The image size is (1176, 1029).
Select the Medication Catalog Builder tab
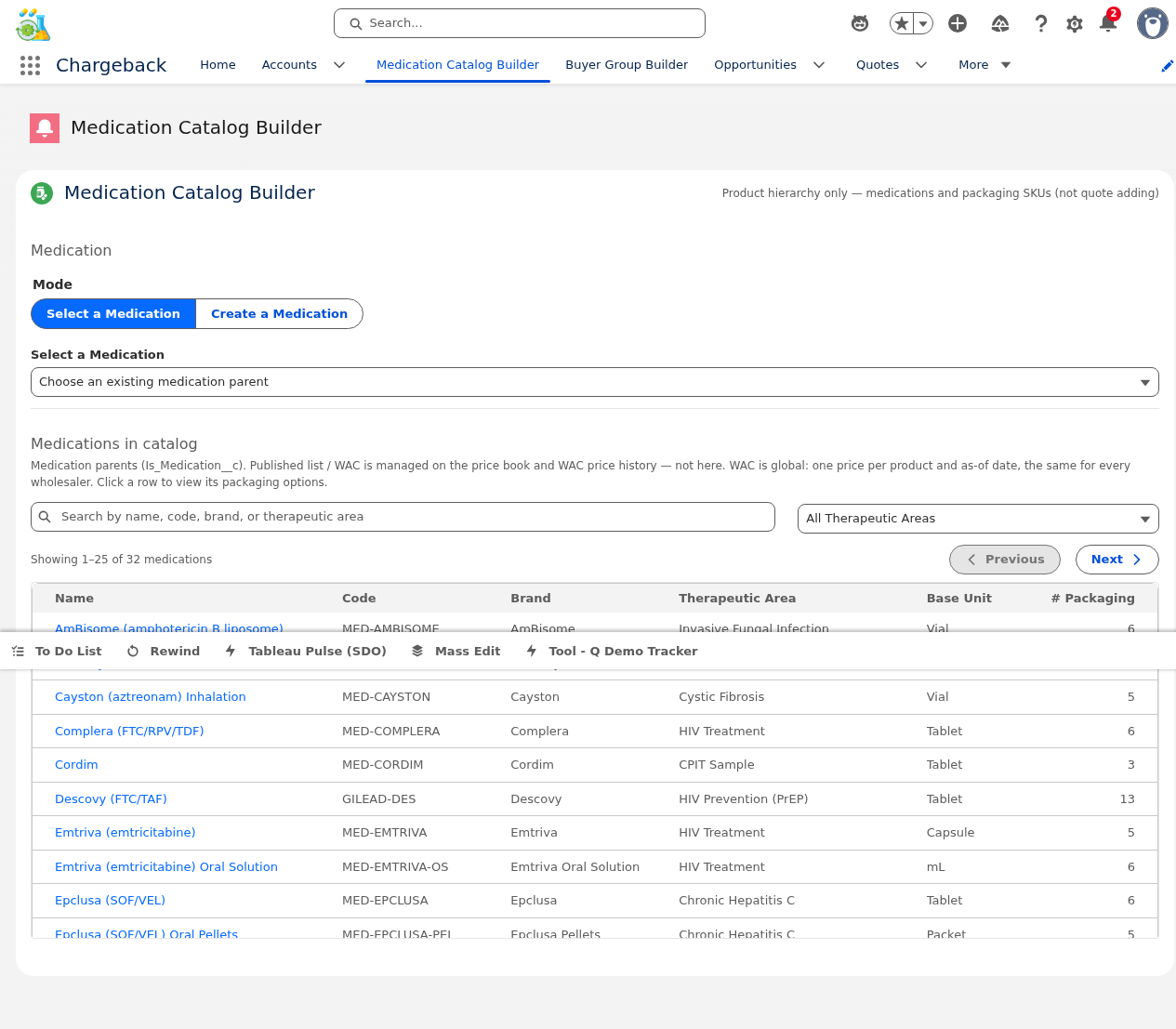(x=457, y=65)
